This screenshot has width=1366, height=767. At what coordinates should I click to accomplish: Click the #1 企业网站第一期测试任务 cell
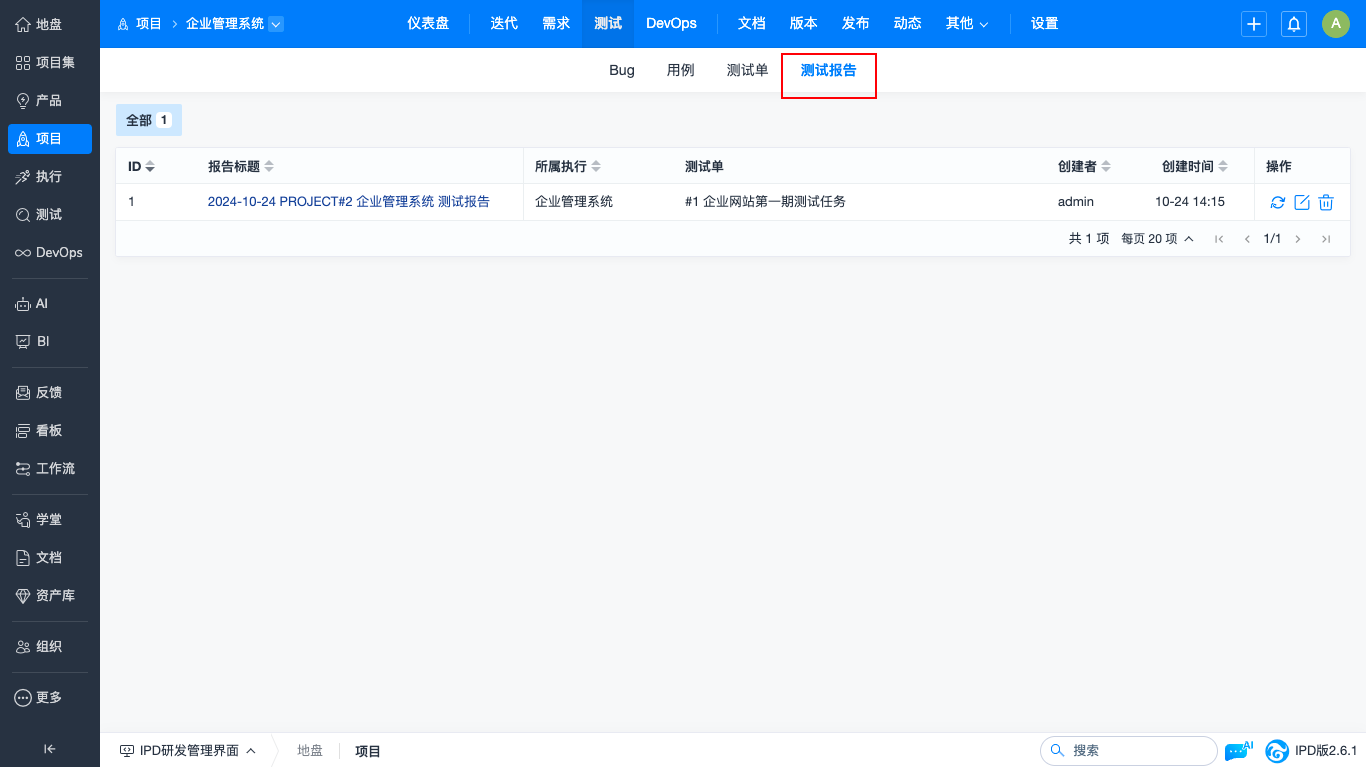766,202
